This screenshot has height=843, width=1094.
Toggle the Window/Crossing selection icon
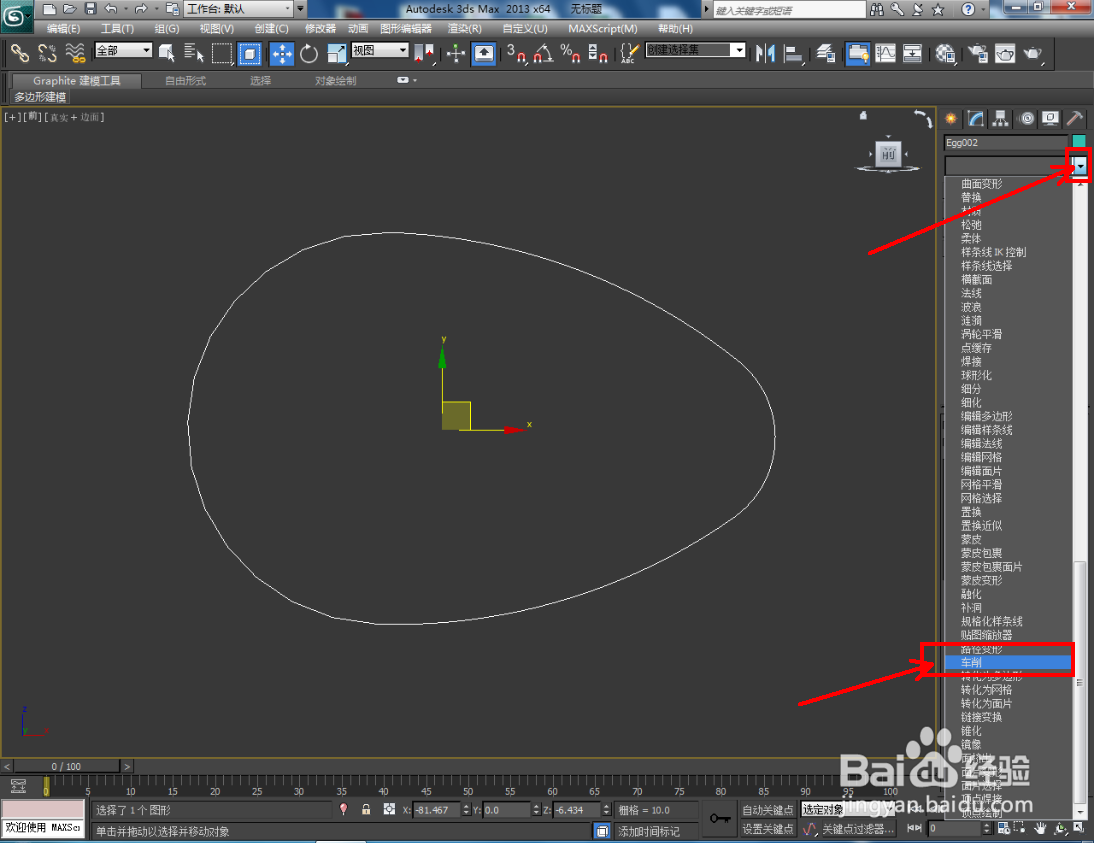[x=249, y=53]
